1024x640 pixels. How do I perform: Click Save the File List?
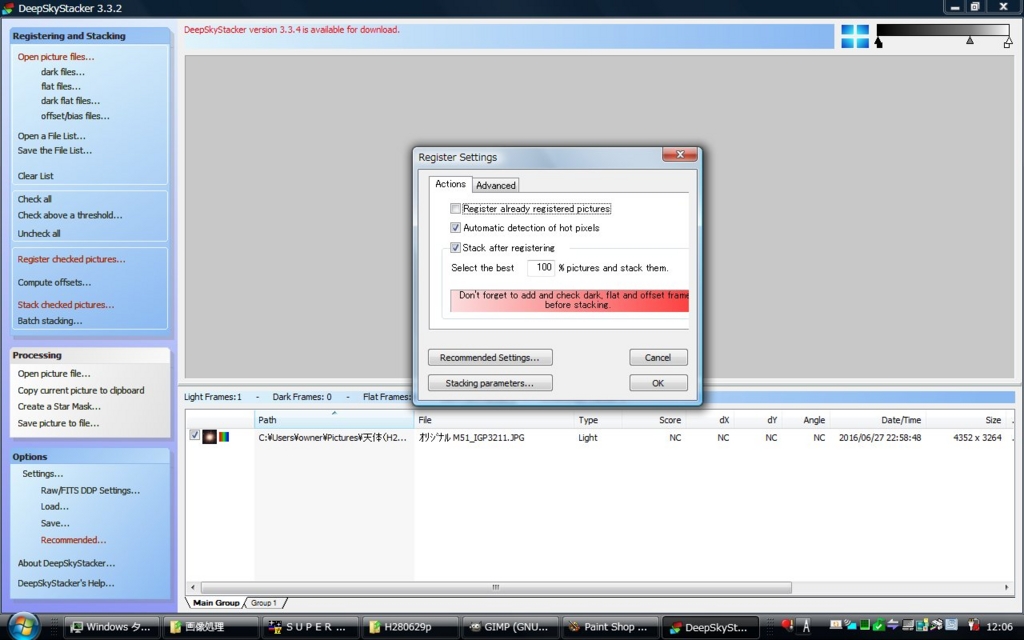[55, 150]
